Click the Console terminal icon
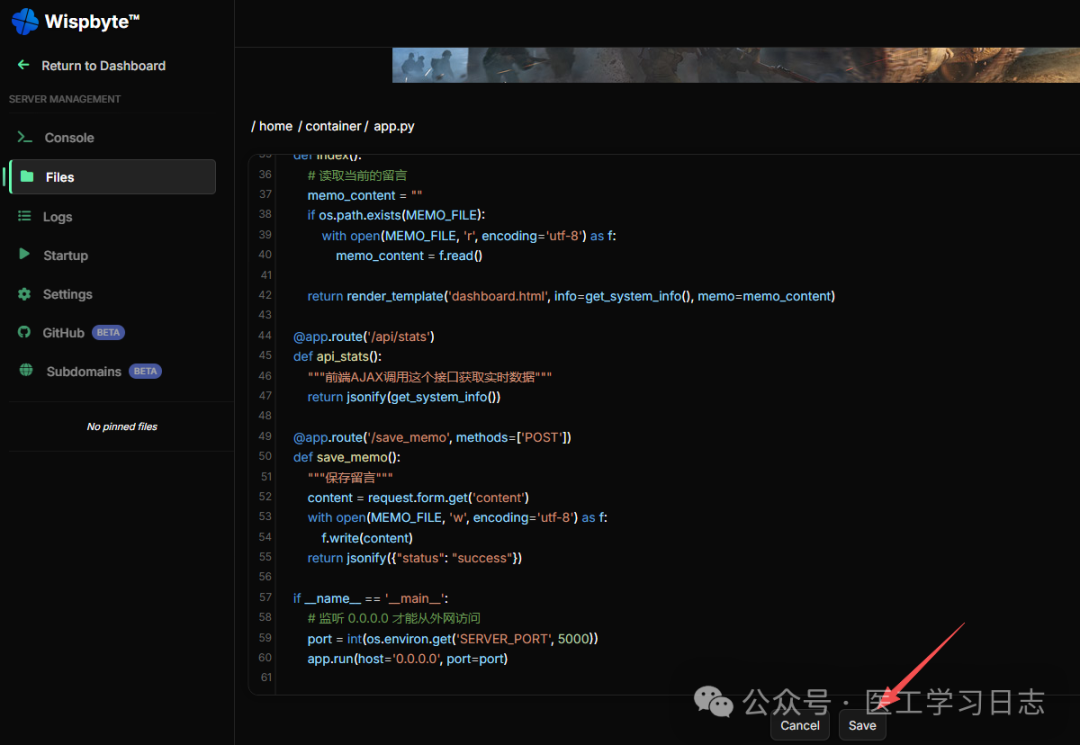Screen dimensions: 1080x745 25,137
